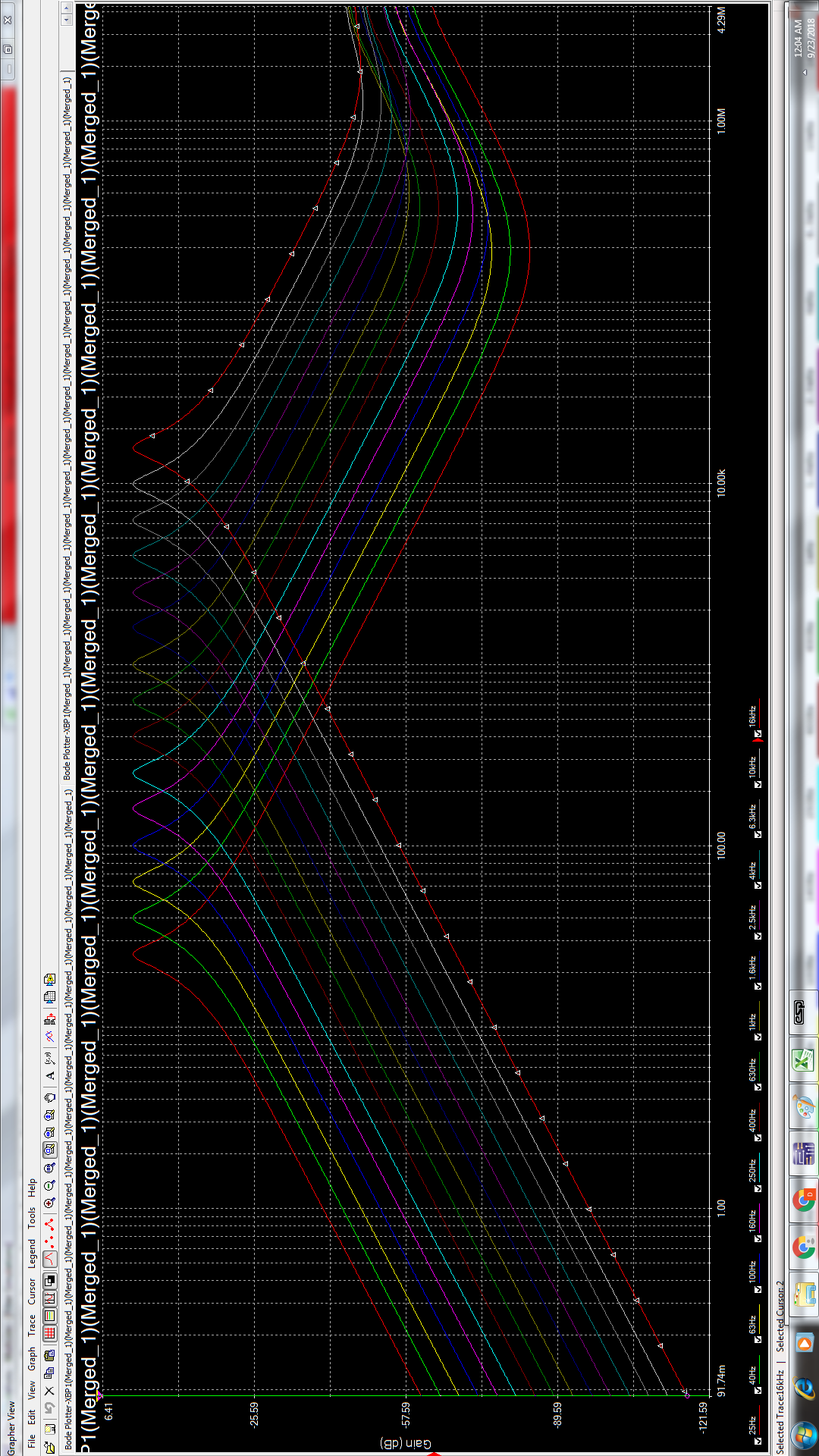Click the zoom restore 100% icon
The image size is (819, 1456).
49,1168
